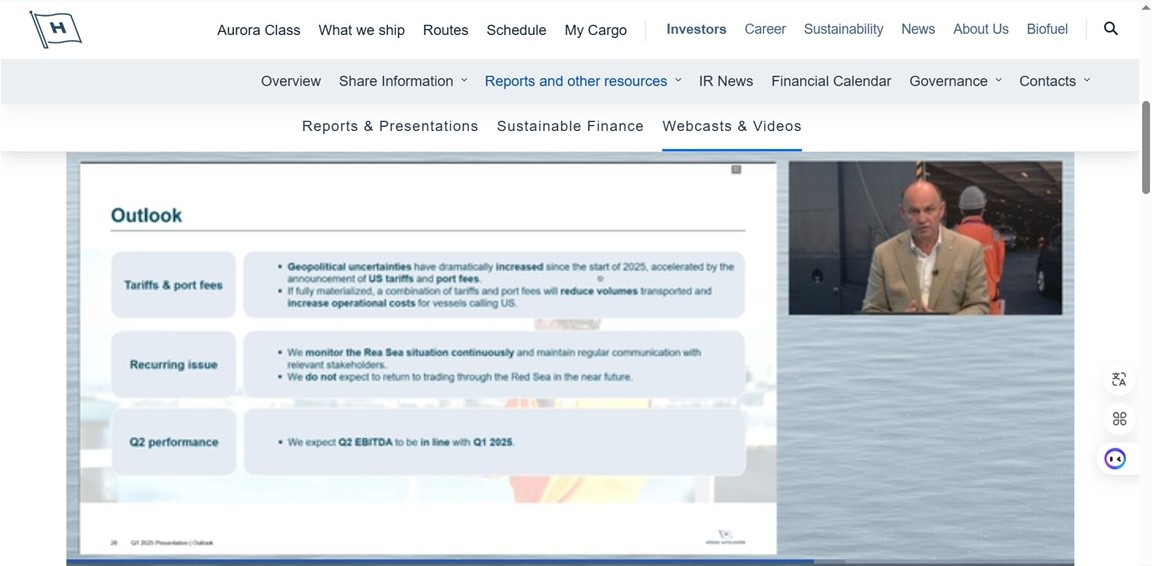Image resolution: width=1152 pixels, height=566 pixels.
Task: Open the four-squares apps icon
Action: (x=1119, y=419)
